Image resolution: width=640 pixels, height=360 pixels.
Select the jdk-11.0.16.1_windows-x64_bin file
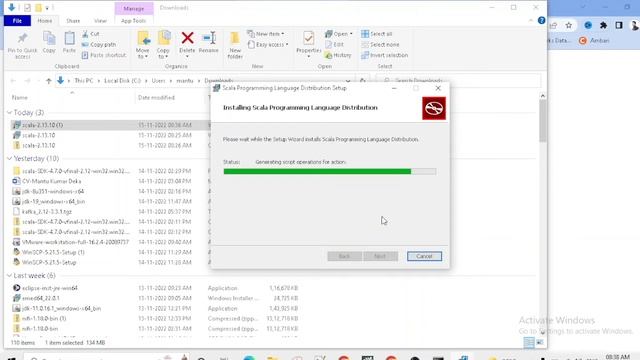62,309
